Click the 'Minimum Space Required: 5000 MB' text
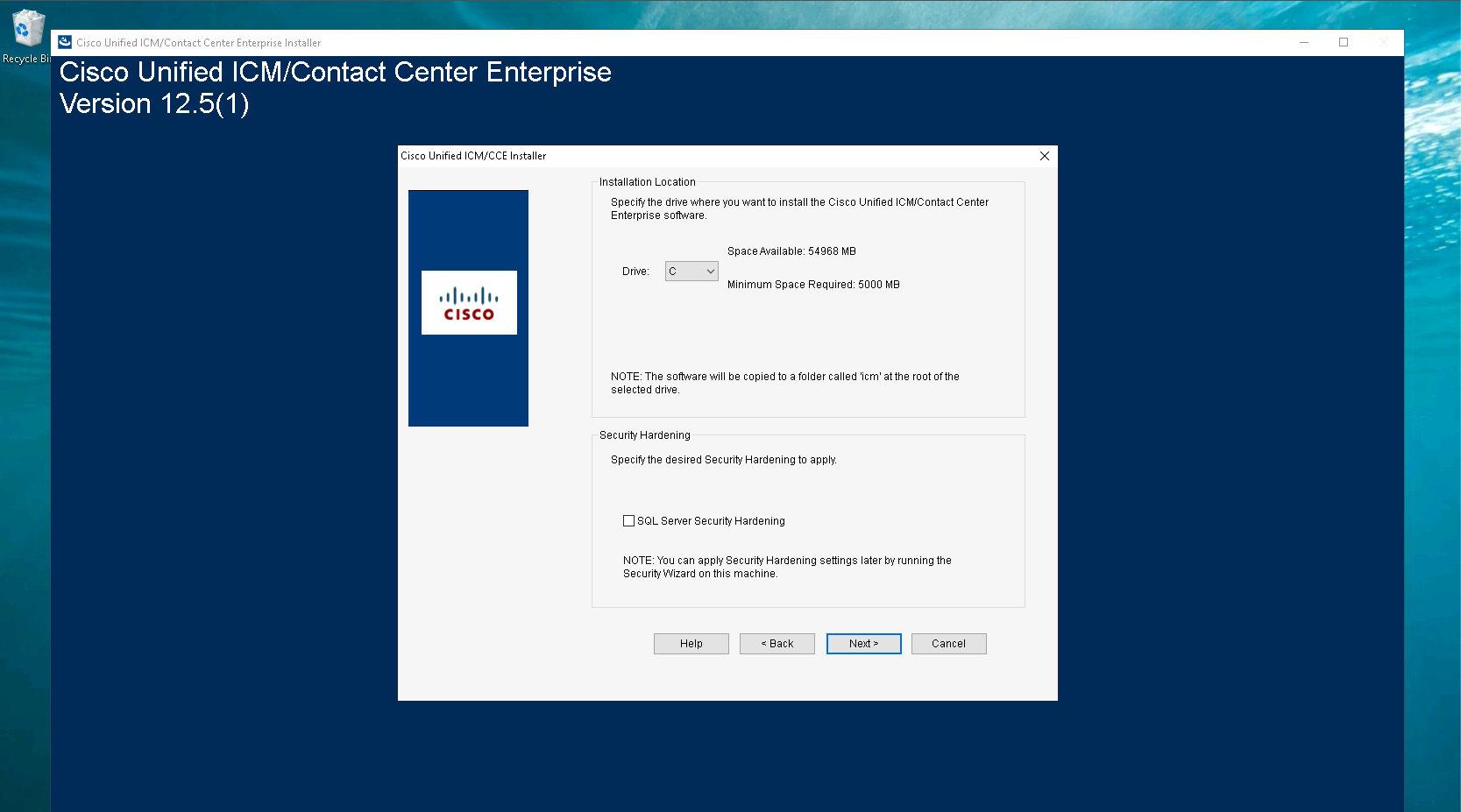 coord(813,285)
